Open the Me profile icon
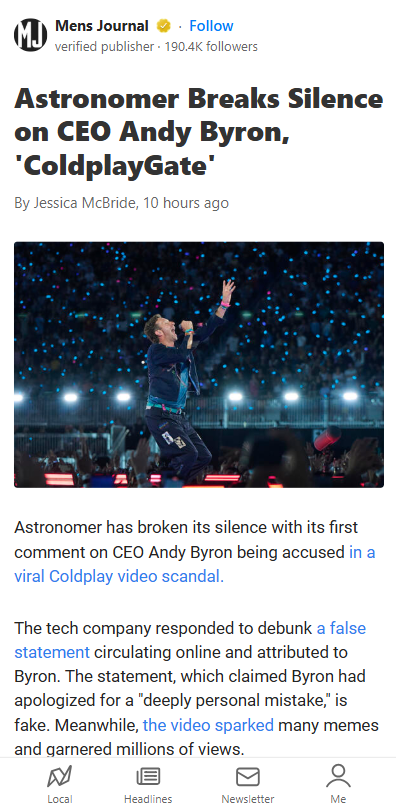396x809 pixels. pos(338,776)
